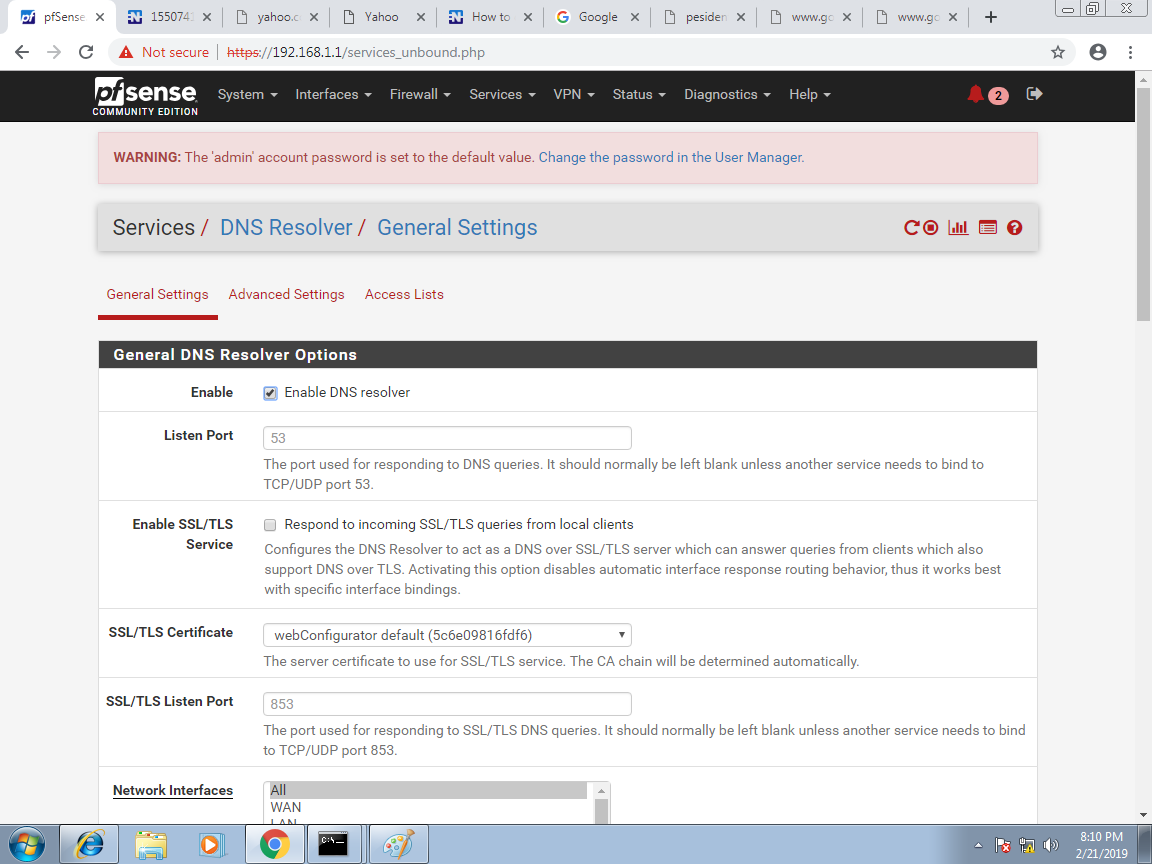
Task: Expand the Firewall menu
Action: coord(420,94)
